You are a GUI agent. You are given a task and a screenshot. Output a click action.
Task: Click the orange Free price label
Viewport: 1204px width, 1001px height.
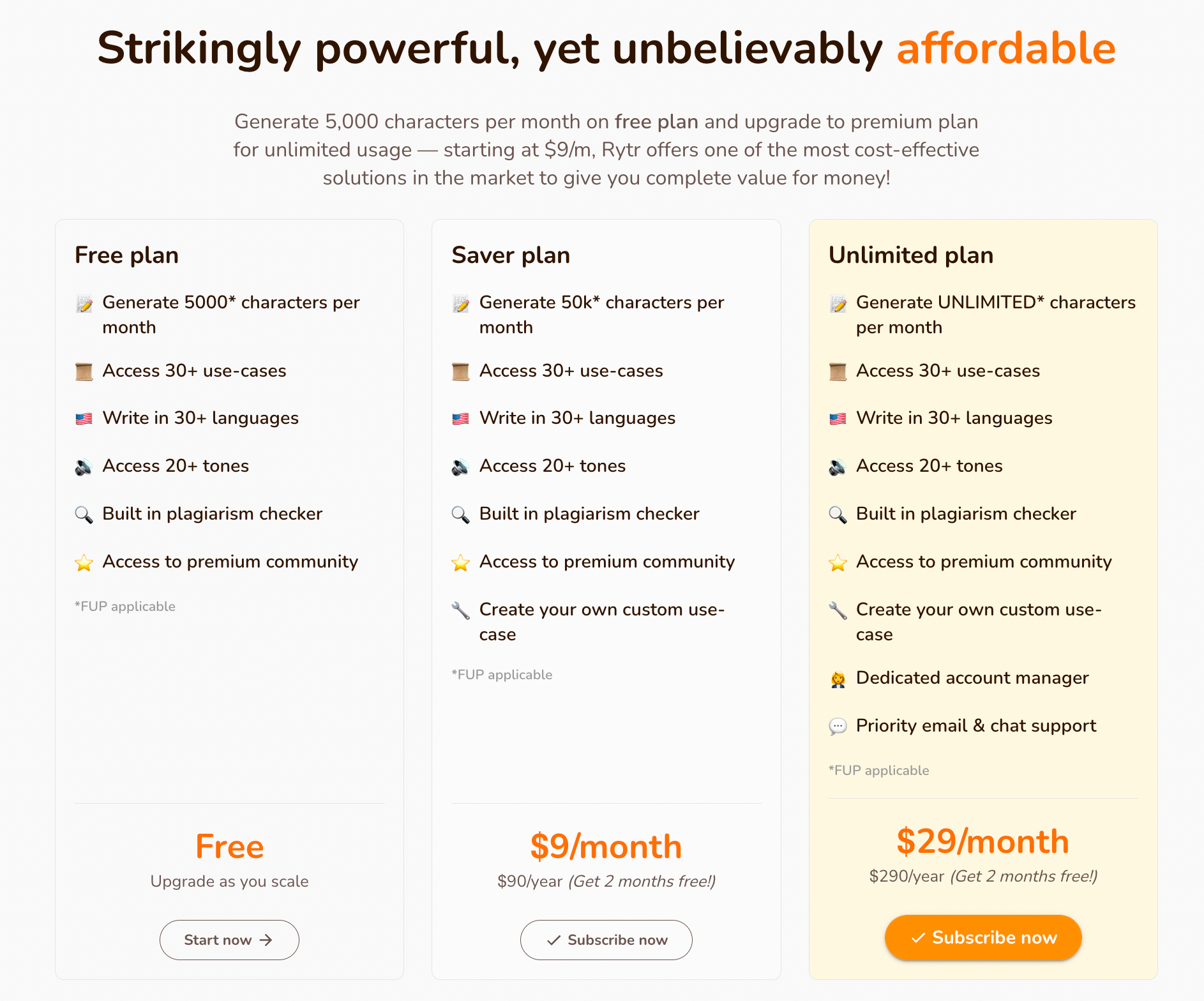229,847
